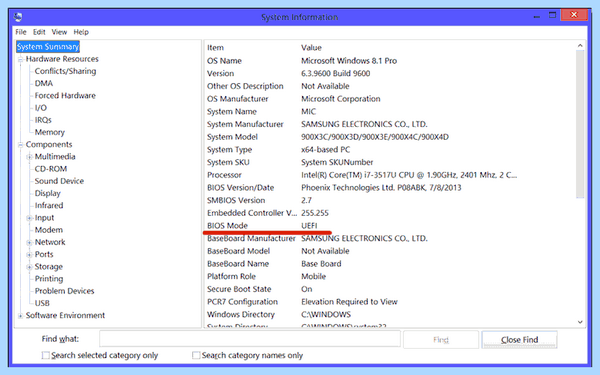Open Sound Device category
The height and width of the screenshot is (375, 600).
[x=59, y=181]
